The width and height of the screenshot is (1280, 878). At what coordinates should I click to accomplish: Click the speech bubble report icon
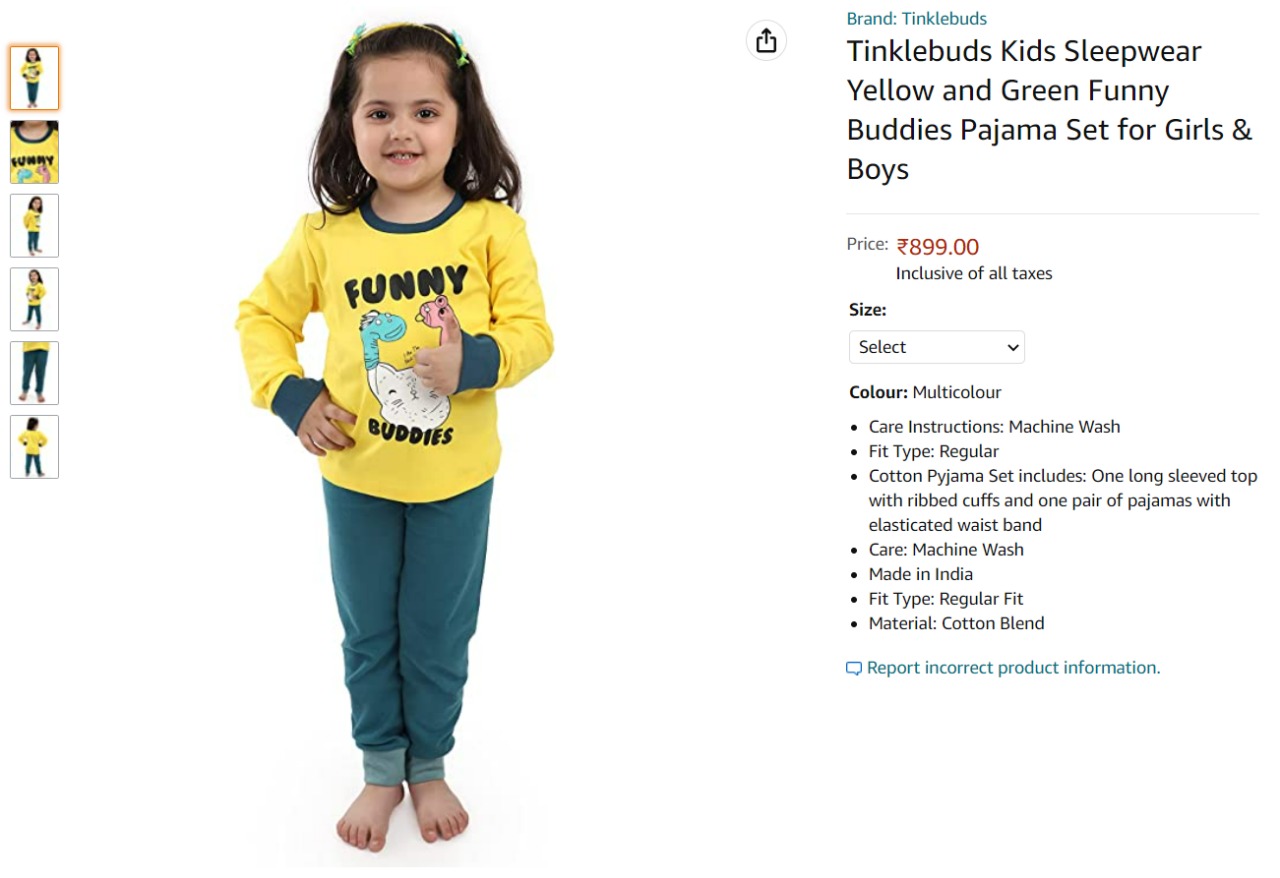pos(853,669)
